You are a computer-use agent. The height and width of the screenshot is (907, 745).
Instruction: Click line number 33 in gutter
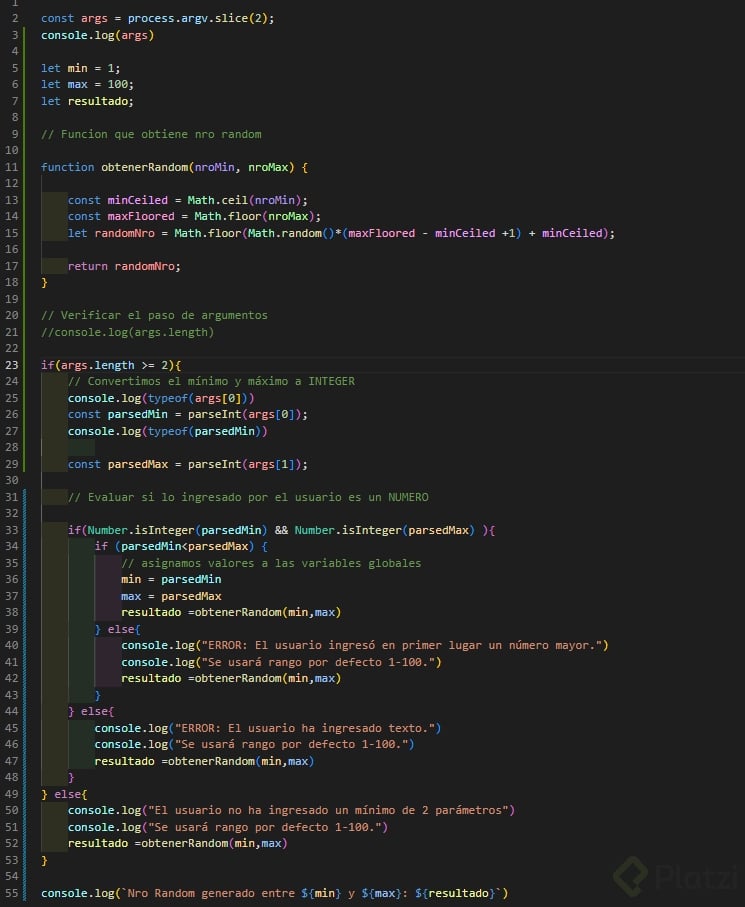pos(12,530)
